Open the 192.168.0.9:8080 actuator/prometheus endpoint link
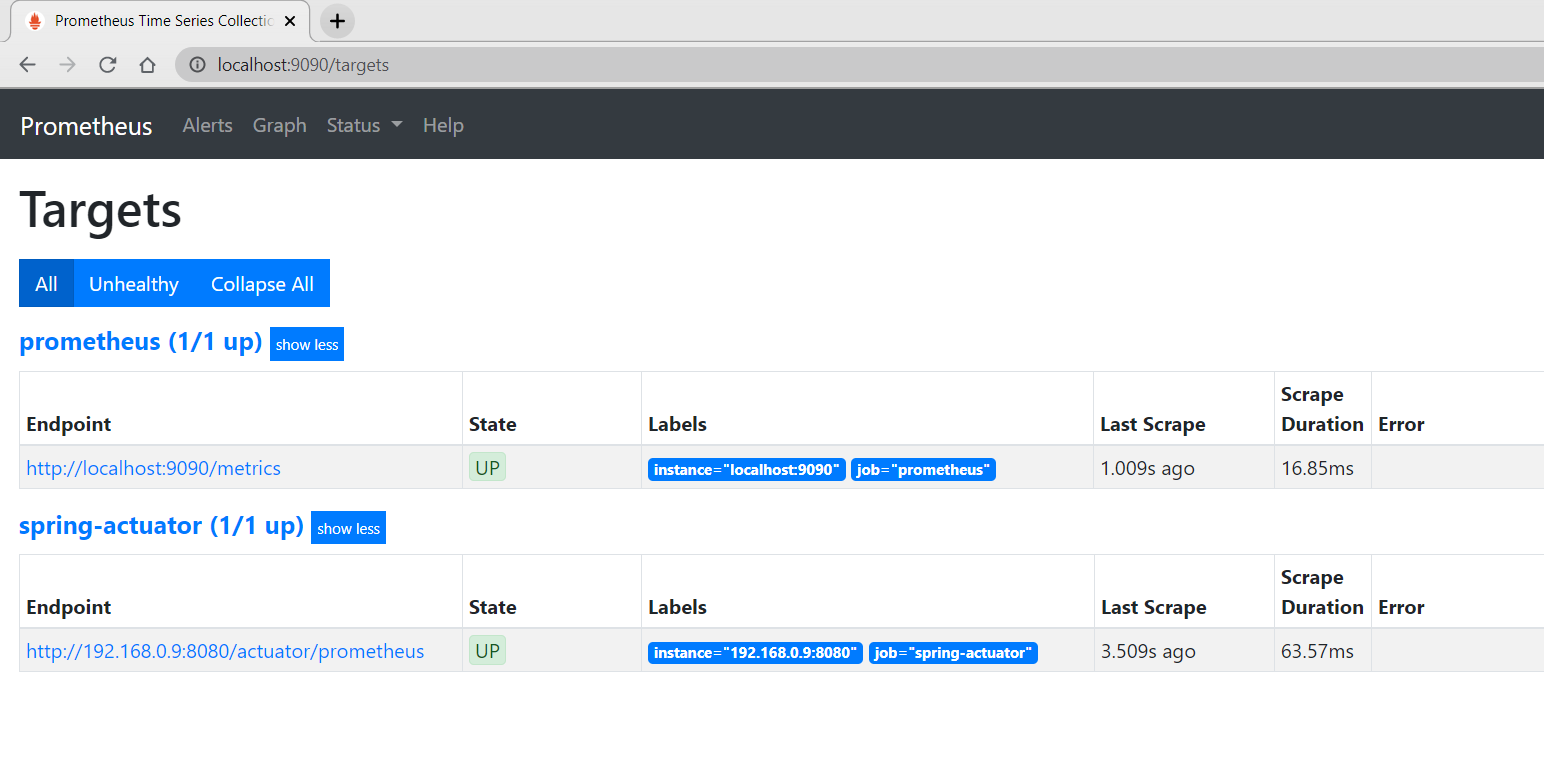 pos(225,652)
